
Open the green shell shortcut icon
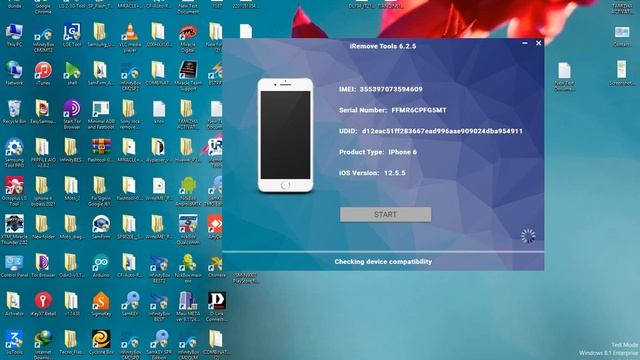pos(72,73)
